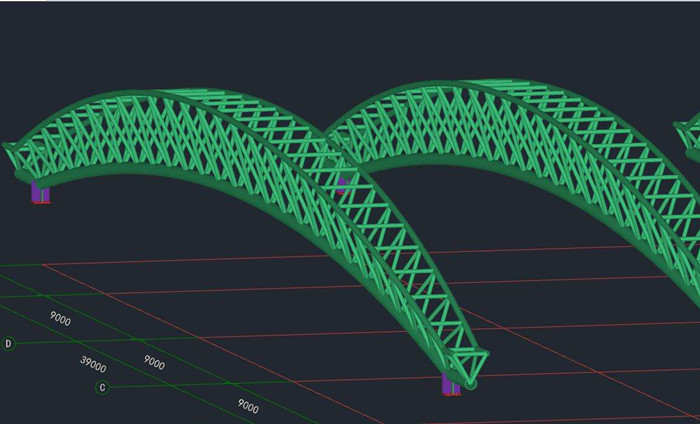Click the round tube end at front arch foot
This screenshot has height=424, width=700.
470,383
